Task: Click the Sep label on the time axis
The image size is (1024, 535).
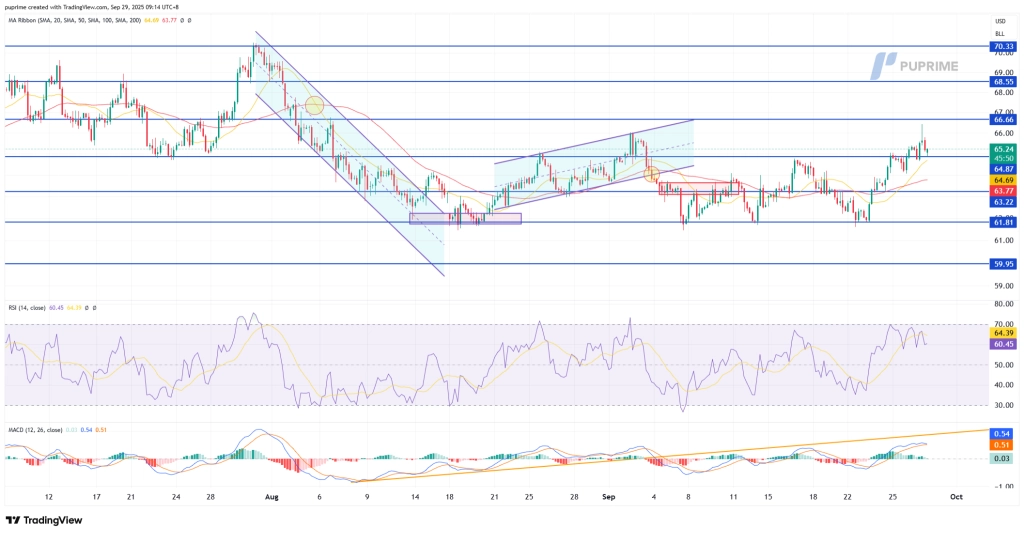Action: tap(611, 496)
